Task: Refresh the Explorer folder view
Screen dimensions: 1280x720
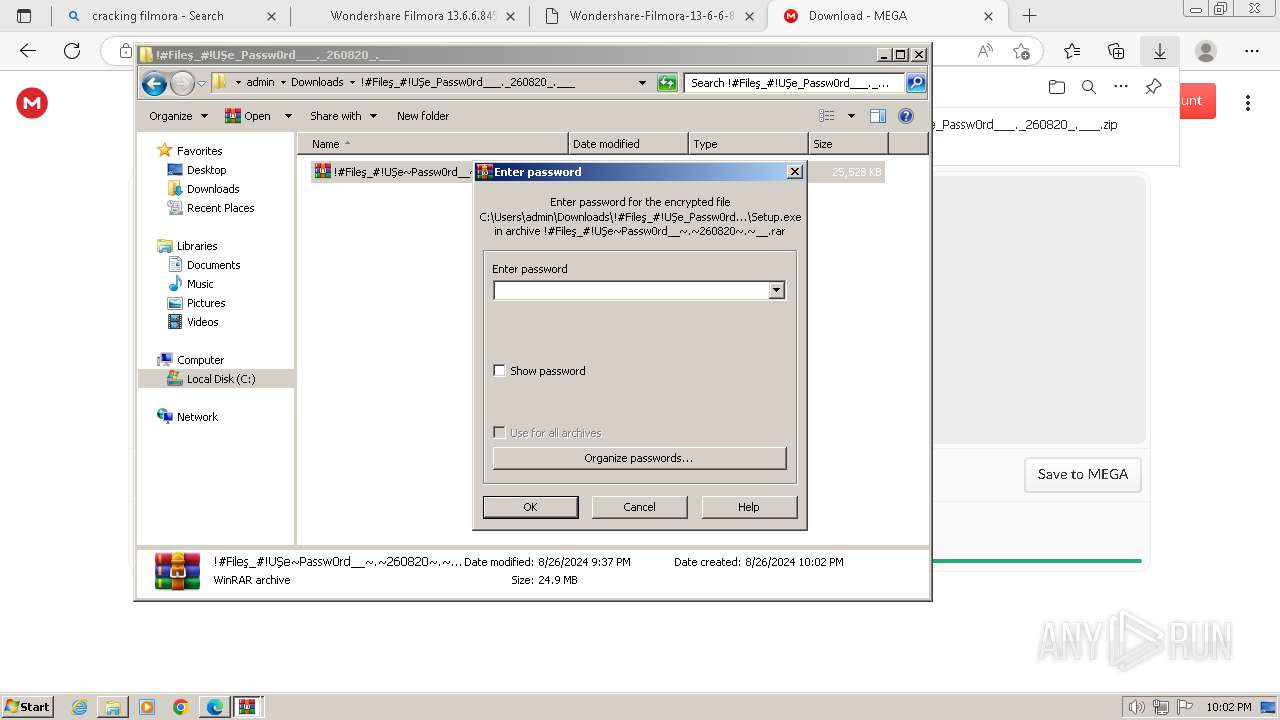Action: pos(667,83)
